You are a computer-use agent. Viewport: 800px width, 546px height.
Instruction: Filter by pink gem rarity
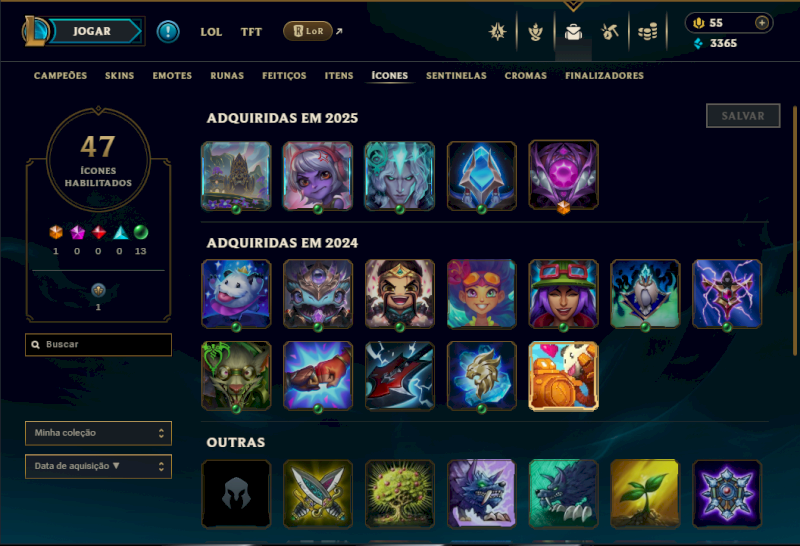(x=78, y=233)
